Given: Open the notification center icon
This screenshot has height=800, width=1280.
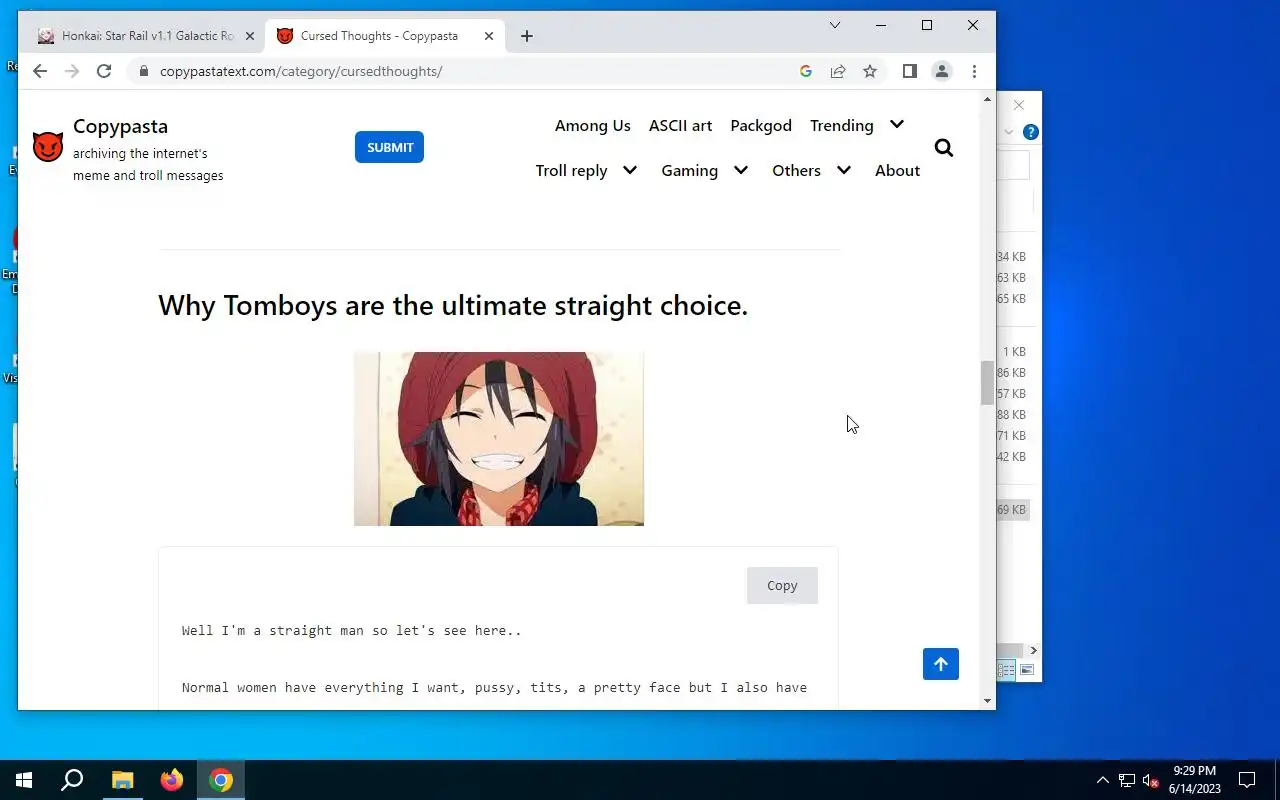Looking at the screenshot, I should [x=1247, y=780].
